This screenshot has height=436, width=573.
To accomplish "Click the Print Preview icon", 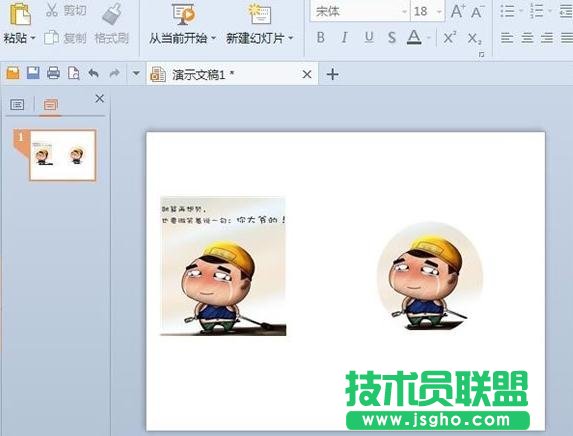I will point(73,73).
